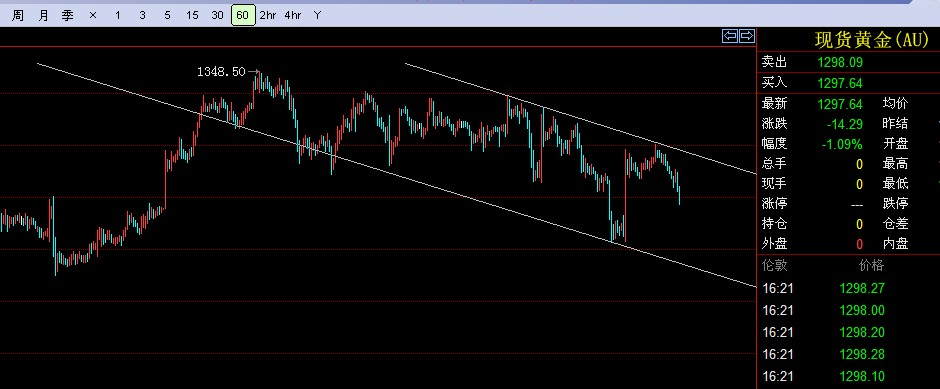Switch to the weekly 周 period
This screenshot has width=940, height=389.
(18, 16)
